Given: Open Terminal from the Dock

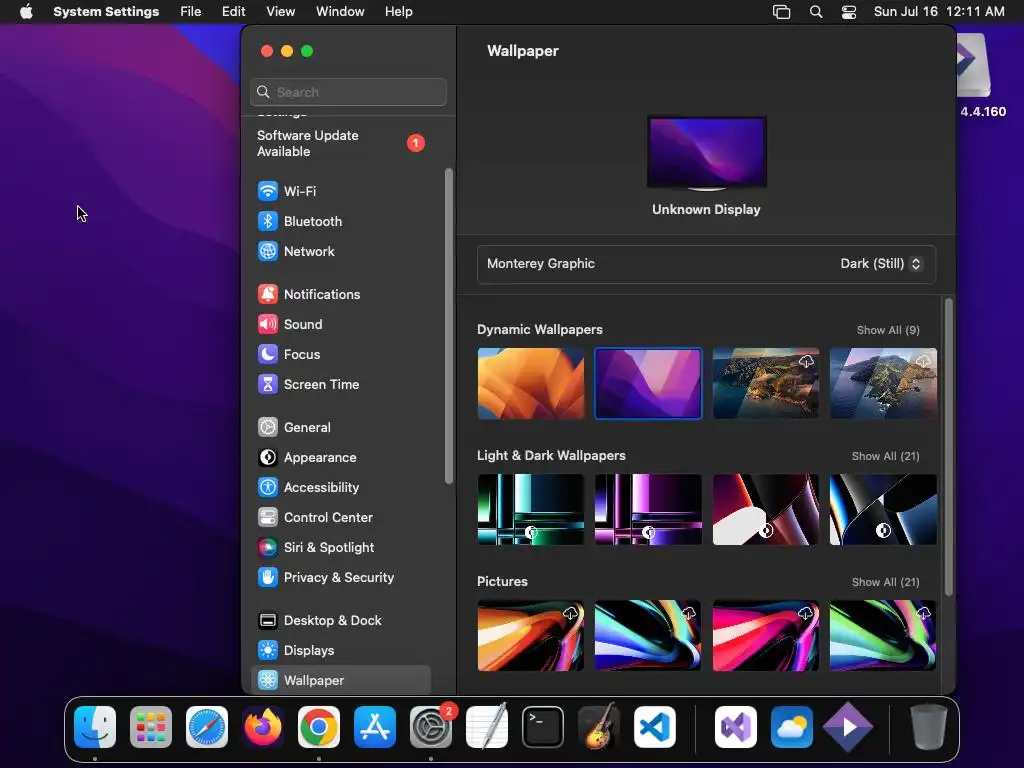Looking at the screenshot, I should (543, 727).
